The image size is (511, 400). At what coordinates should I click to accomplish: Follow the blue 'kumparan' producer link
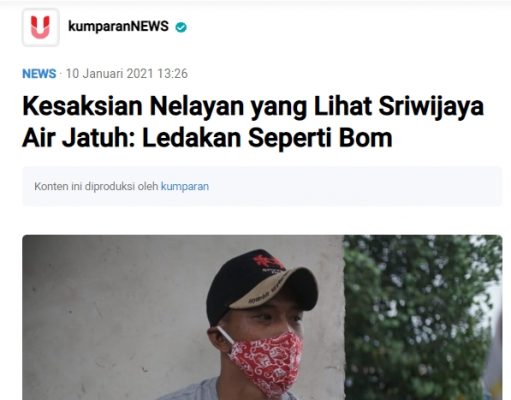coord(185,186)
